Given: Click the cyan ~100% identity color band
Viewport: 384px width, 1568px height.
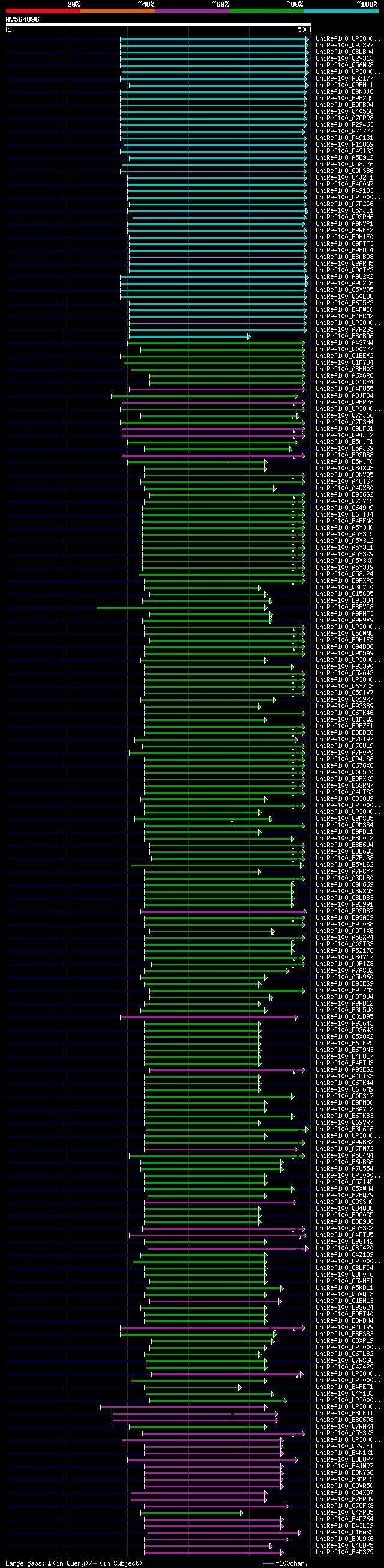Looking at the screenshot, I should coord(340,11).
